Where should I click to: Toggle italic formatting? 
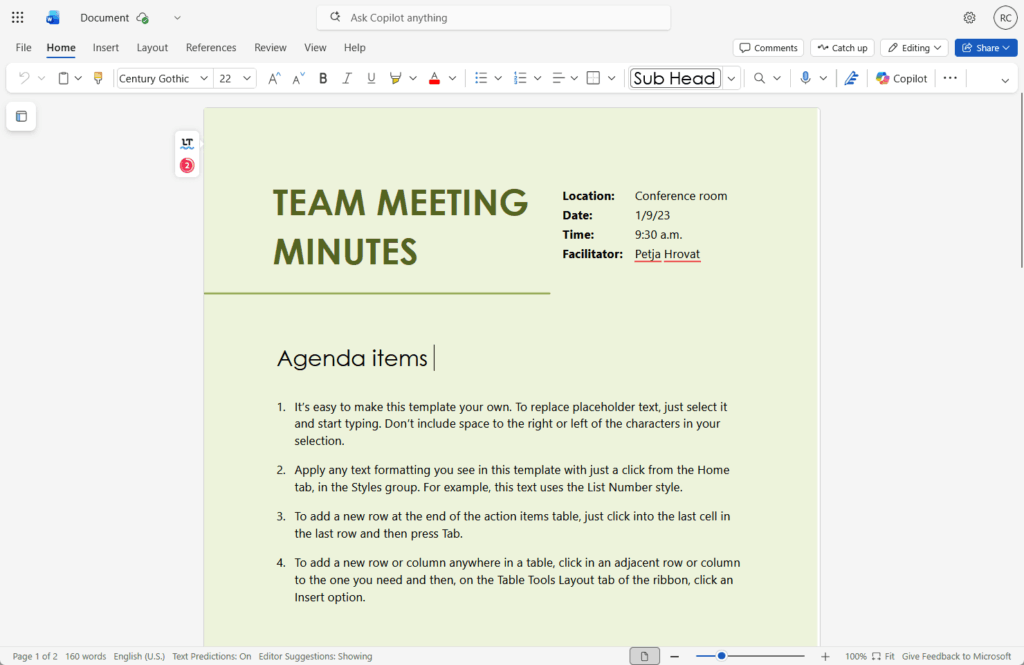347,78
